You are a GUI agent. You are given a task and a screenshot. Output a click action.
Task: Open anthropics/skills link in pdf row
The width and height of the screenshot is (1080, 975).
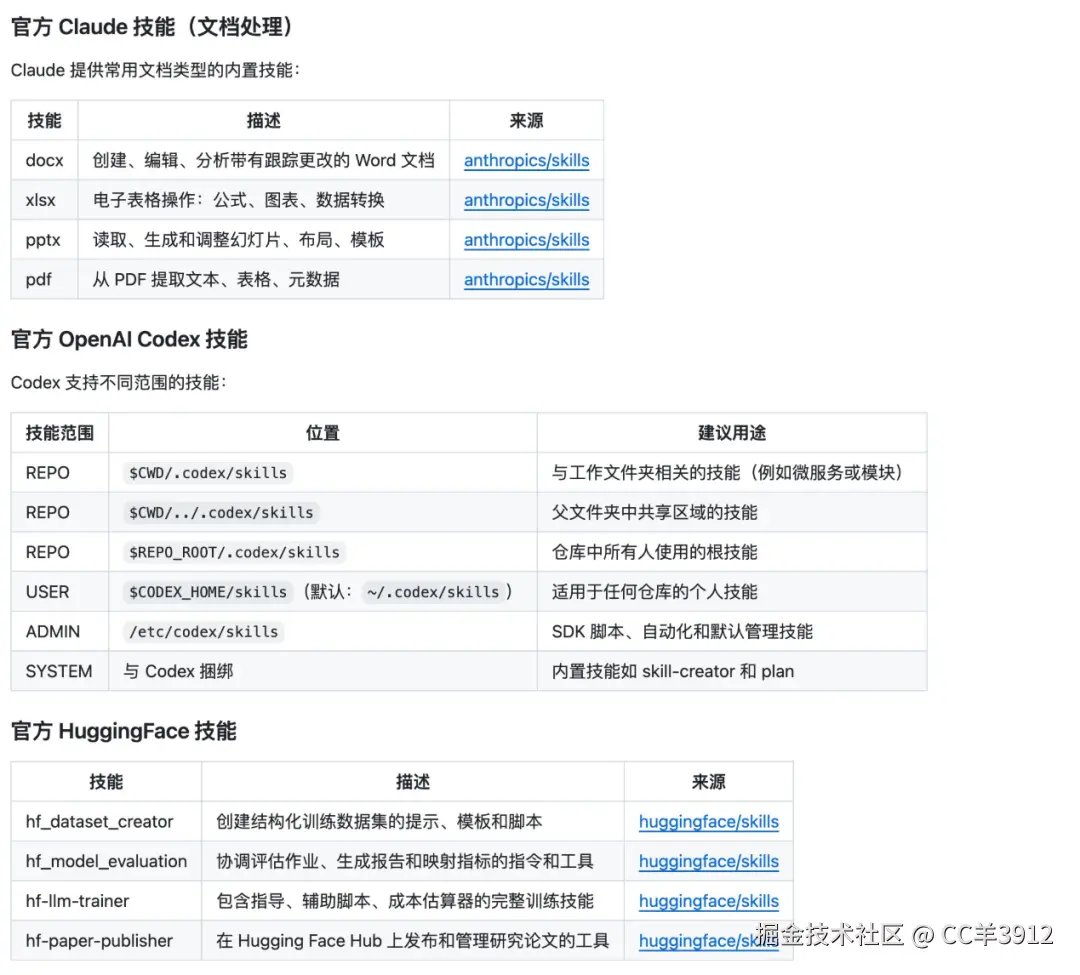(526, 280)
